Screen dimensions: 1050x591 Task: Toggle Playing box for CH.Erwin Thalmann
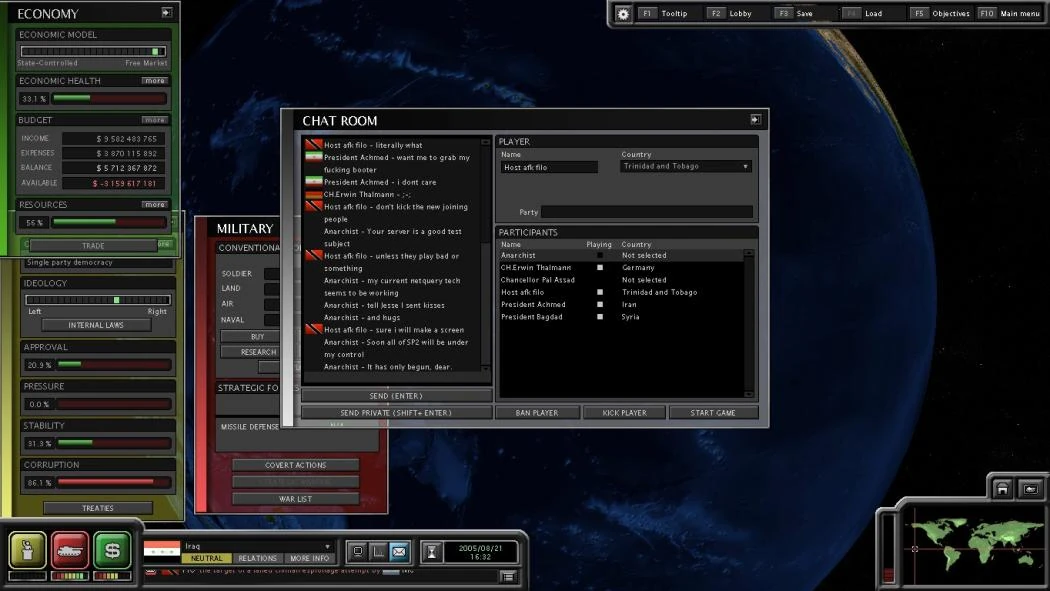600,267
